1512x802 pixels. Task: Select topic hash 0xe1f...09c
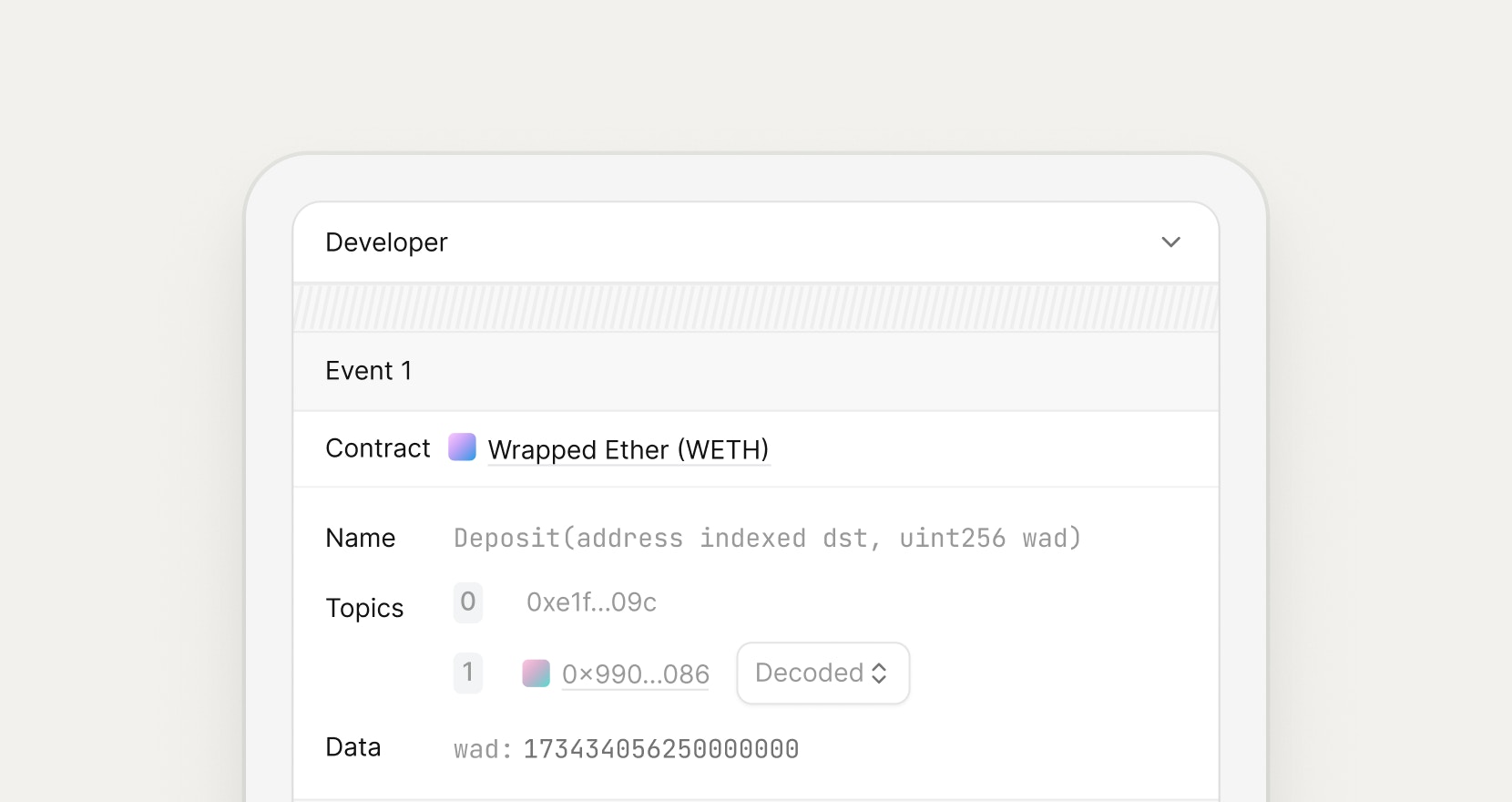(x=591, y=602)
